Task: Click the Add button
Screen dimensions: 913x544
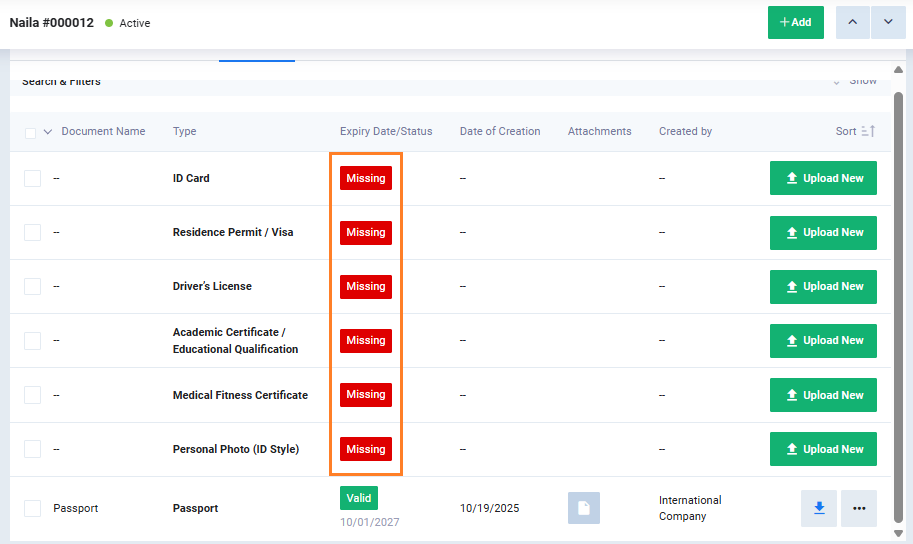Action: click(x=795, y=22)
